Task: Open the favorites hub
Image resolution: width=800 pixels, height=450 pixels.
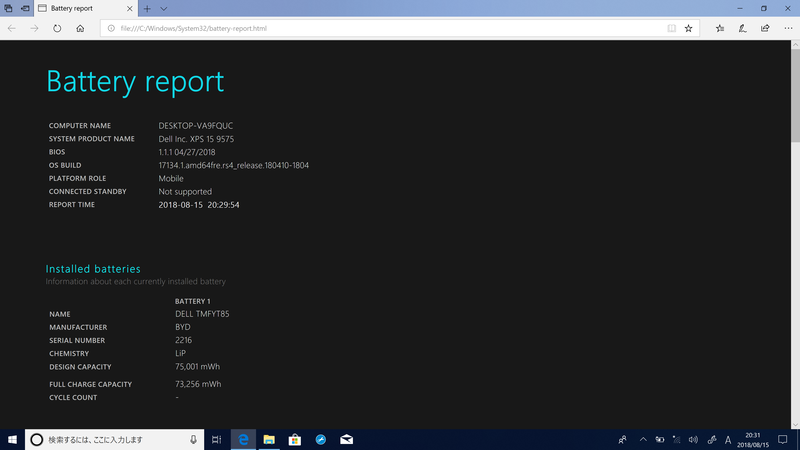Action: click(x=720, y=29)
